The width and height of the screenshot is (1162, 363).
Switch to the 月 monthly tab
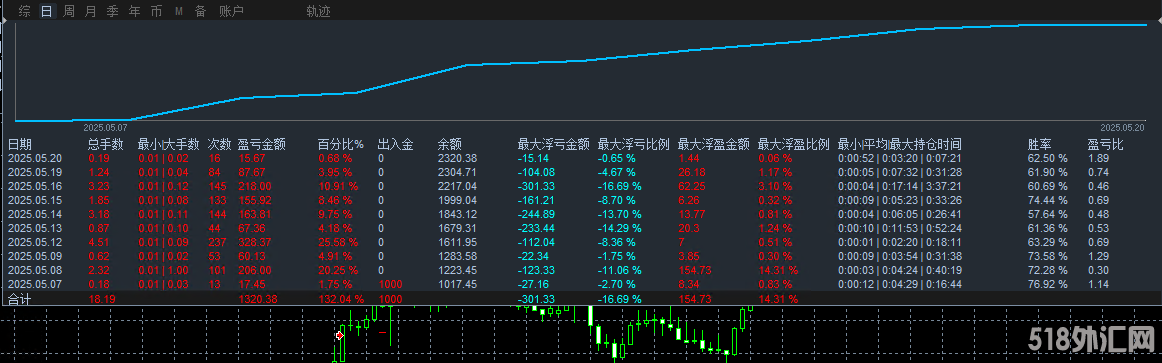click(90, 11)
